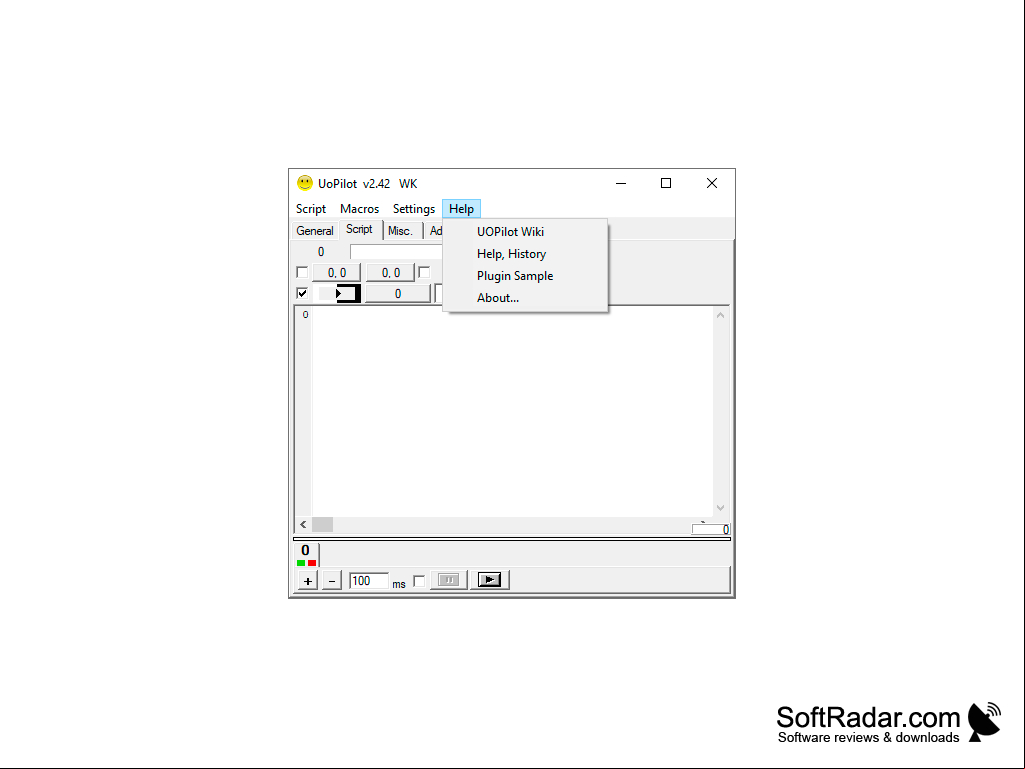Close the Help menu by clicking Help
This screenshot has height=769, width=1025.
[462, 209]
